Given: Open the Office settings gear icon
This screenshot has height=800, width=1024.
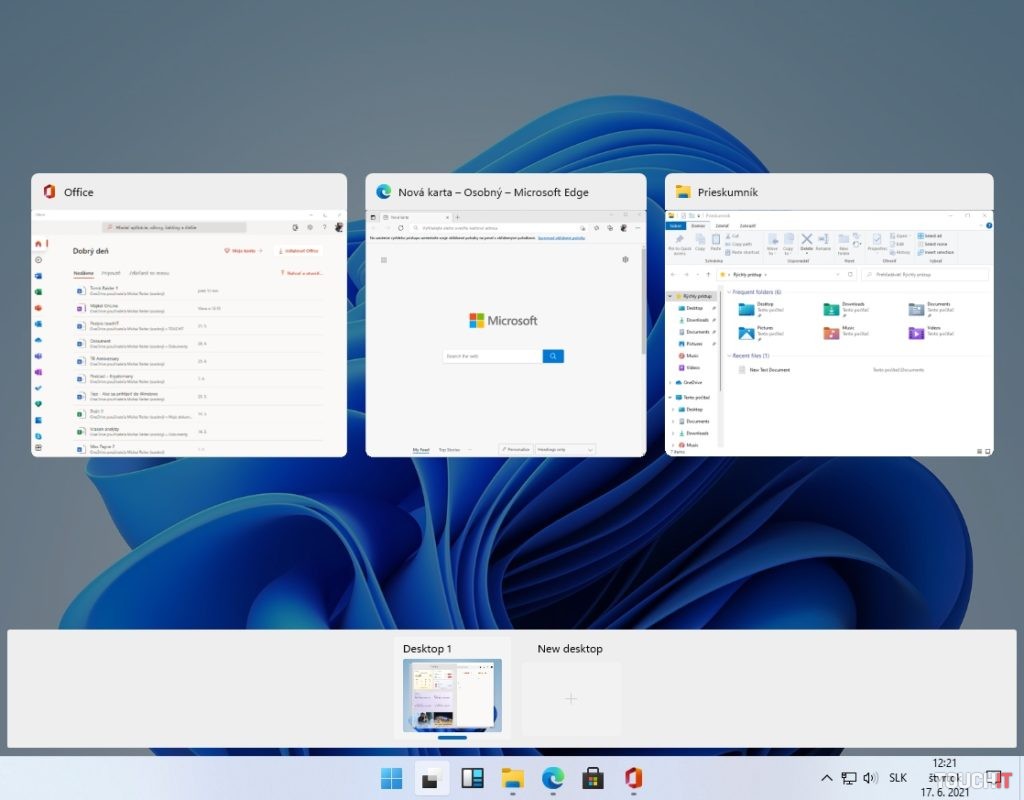Looking at the screenshot, I should [x=309, y=228].
